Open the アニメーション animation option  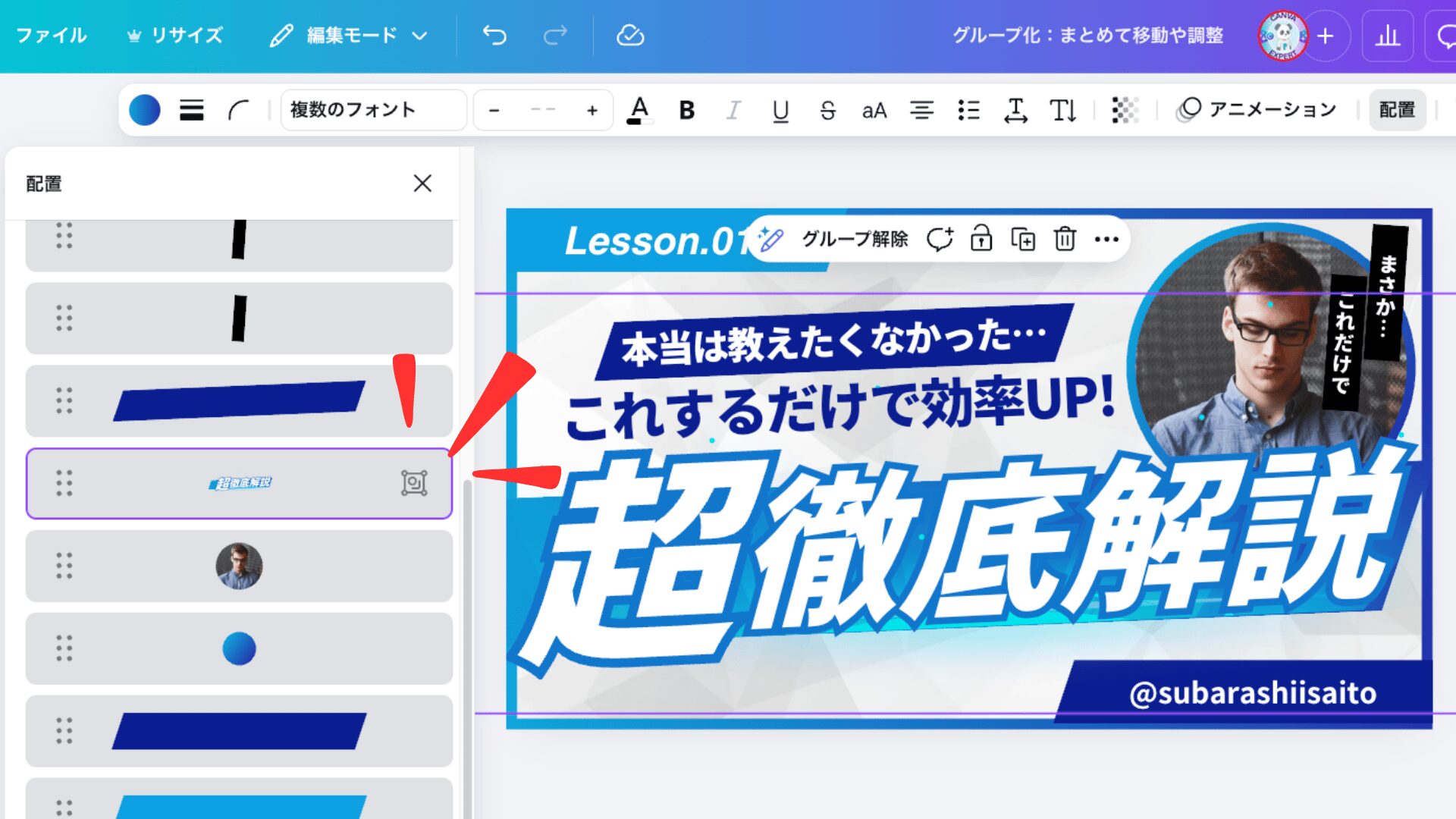1256,110
